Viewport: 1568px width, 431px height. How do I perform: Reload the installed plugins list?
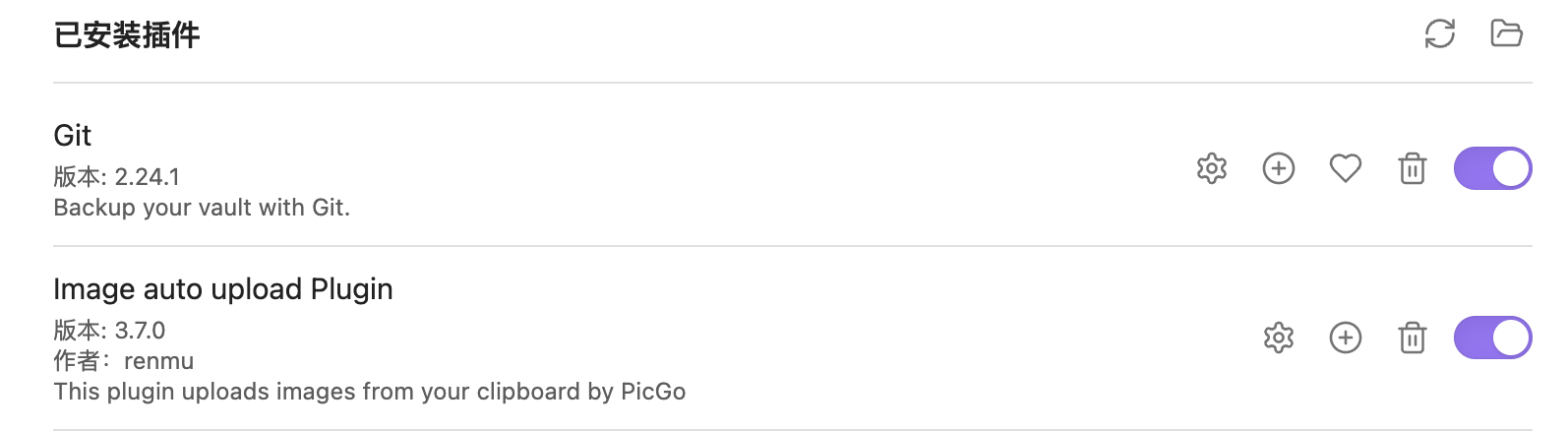point(1439,34)
